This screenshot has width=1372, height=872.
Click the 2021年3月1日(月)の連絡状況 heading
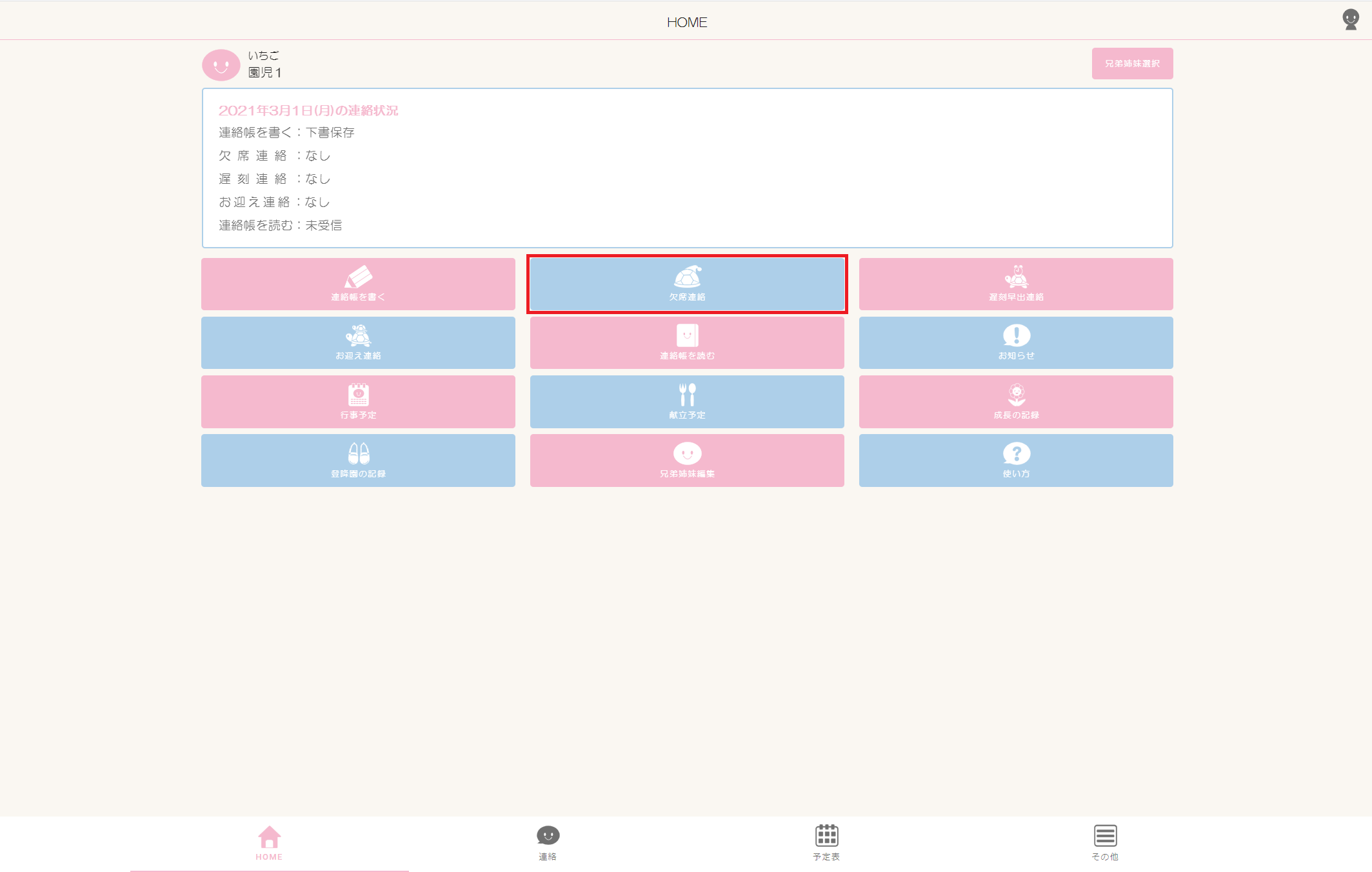click(308, 110)
